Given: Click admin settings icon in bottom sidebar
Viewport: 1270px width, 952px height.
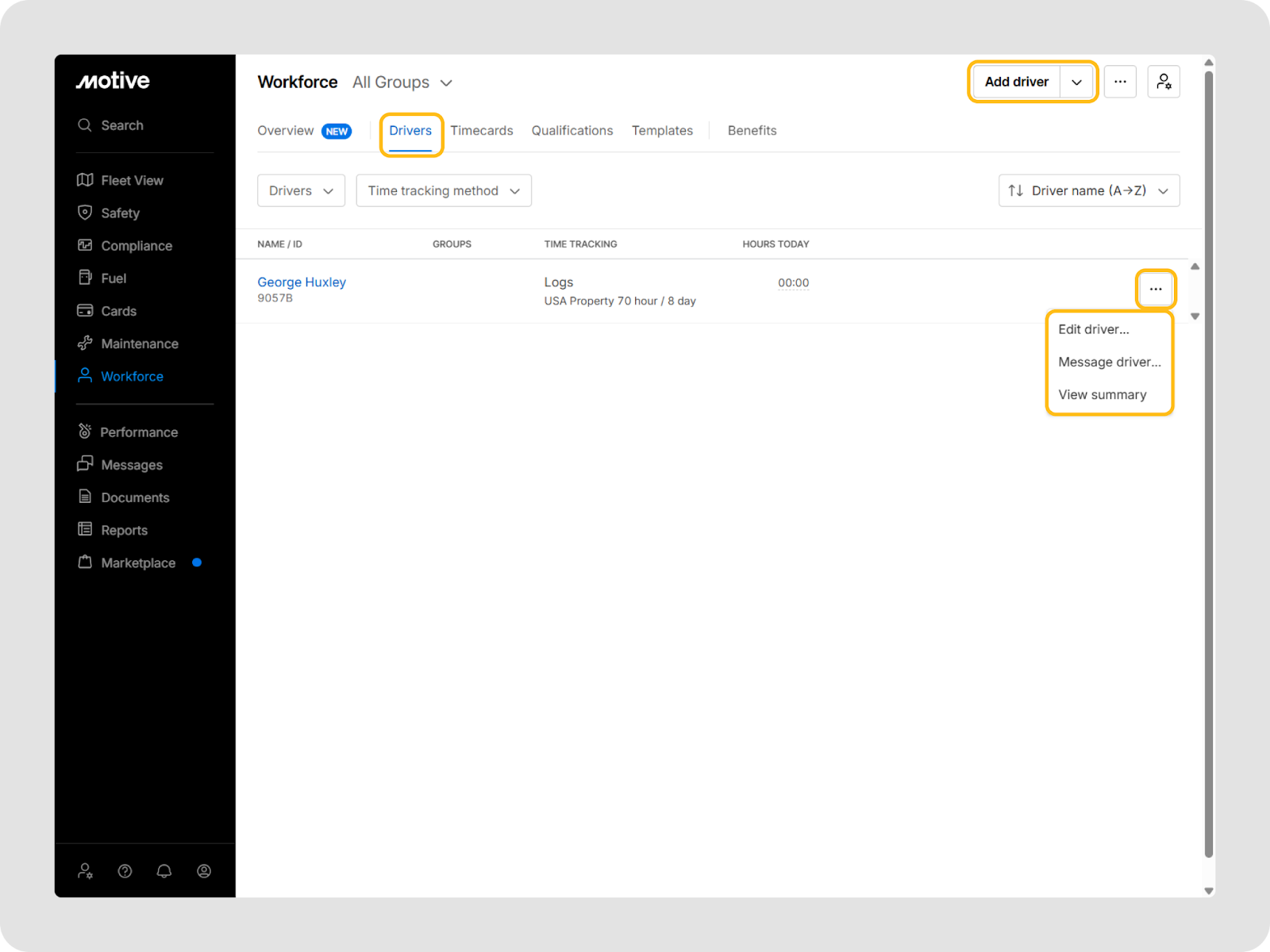Looking at the screenshot, I should [85, 871].
